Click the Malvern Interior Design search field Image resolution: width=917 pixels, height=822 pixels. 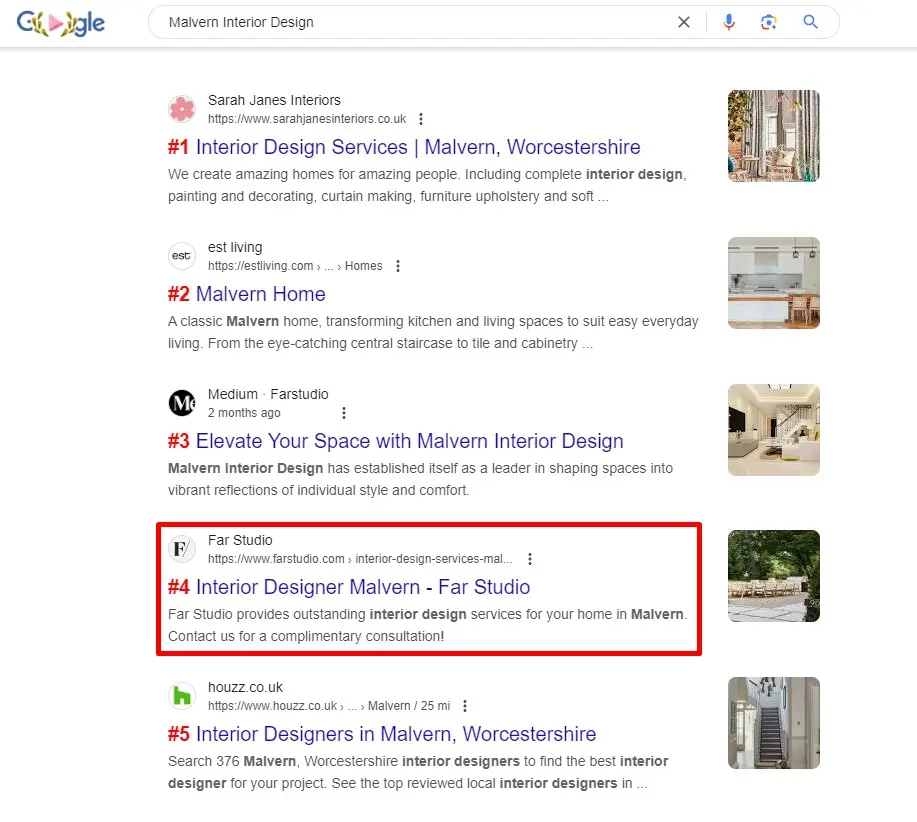coord(410,22)
